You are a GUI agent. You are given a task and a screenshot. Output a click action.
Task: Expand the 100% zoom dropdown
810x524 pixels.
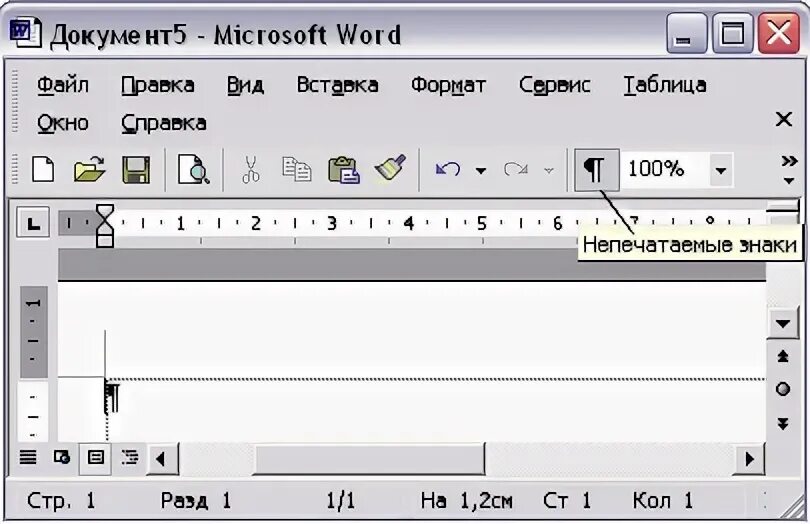720,169
